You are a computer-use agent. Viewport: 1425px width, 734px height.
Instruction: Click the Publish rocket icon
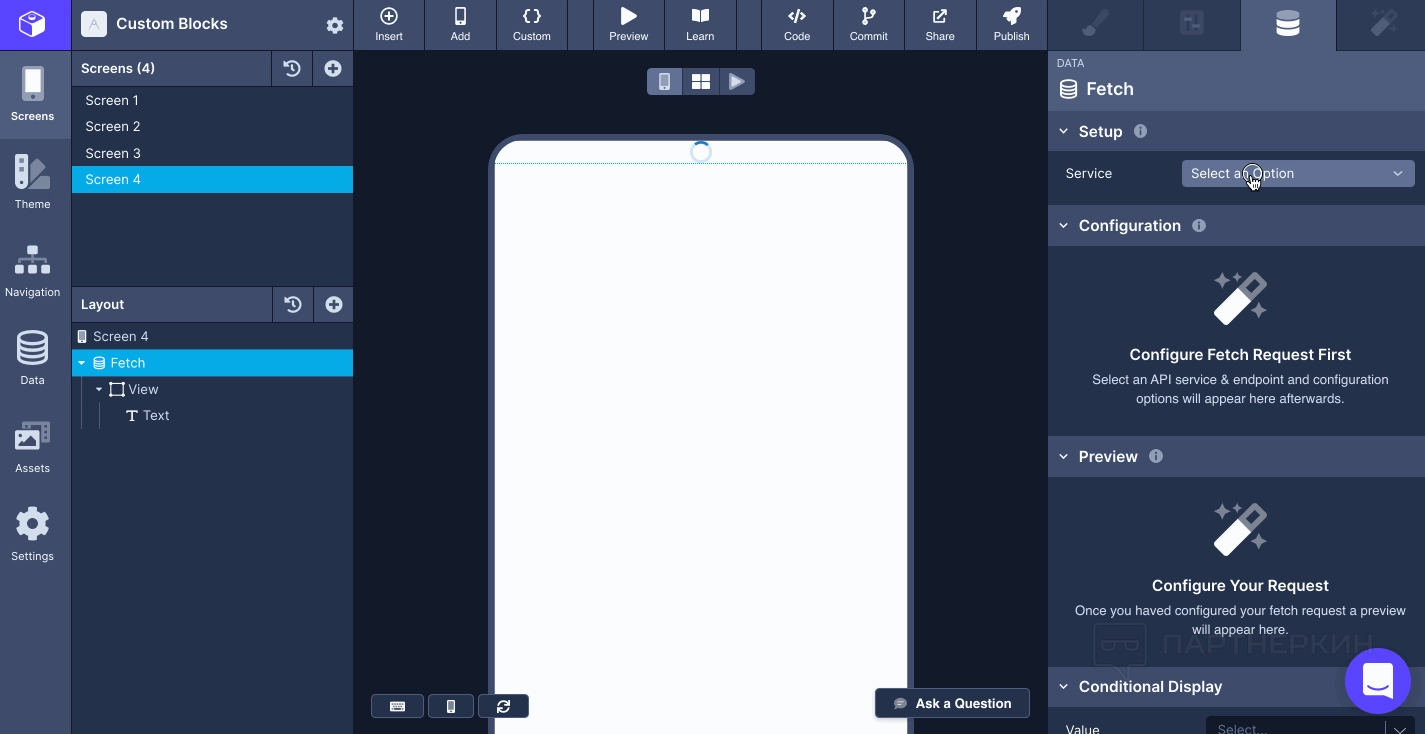1011,24
